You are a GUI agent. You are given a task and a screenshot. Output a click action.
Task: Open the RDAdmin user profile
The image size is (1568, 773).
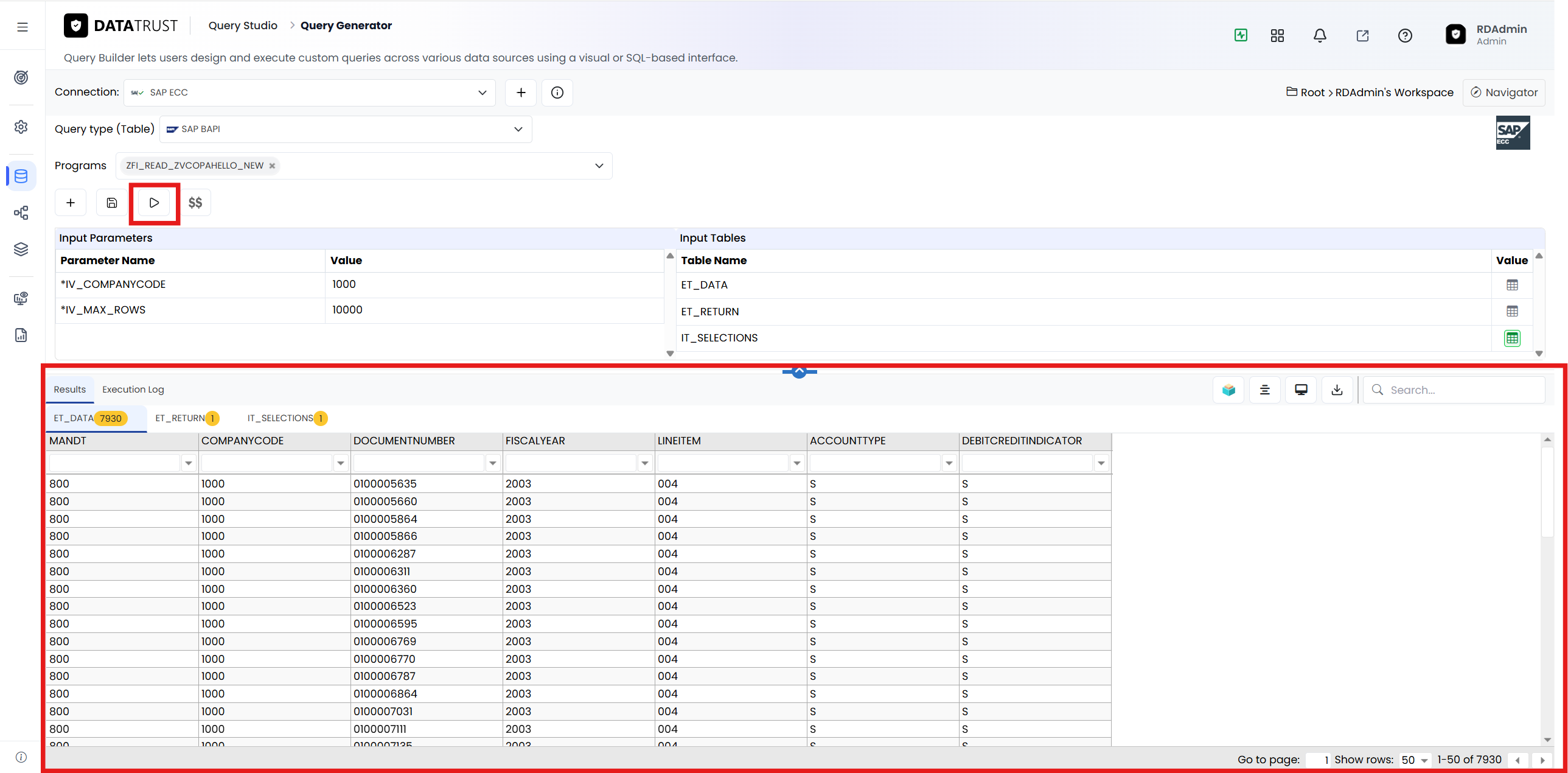[1487, 35]
